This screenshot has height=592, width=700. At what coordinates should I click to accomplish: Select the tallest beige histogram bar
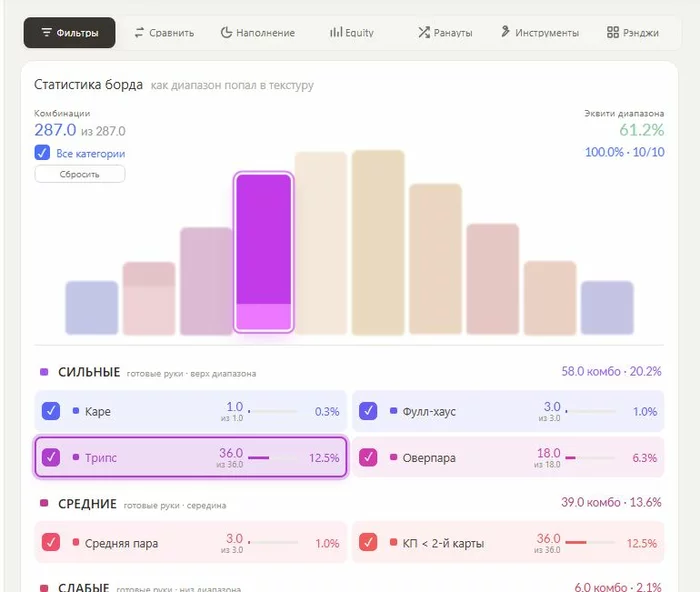[378, 242]
